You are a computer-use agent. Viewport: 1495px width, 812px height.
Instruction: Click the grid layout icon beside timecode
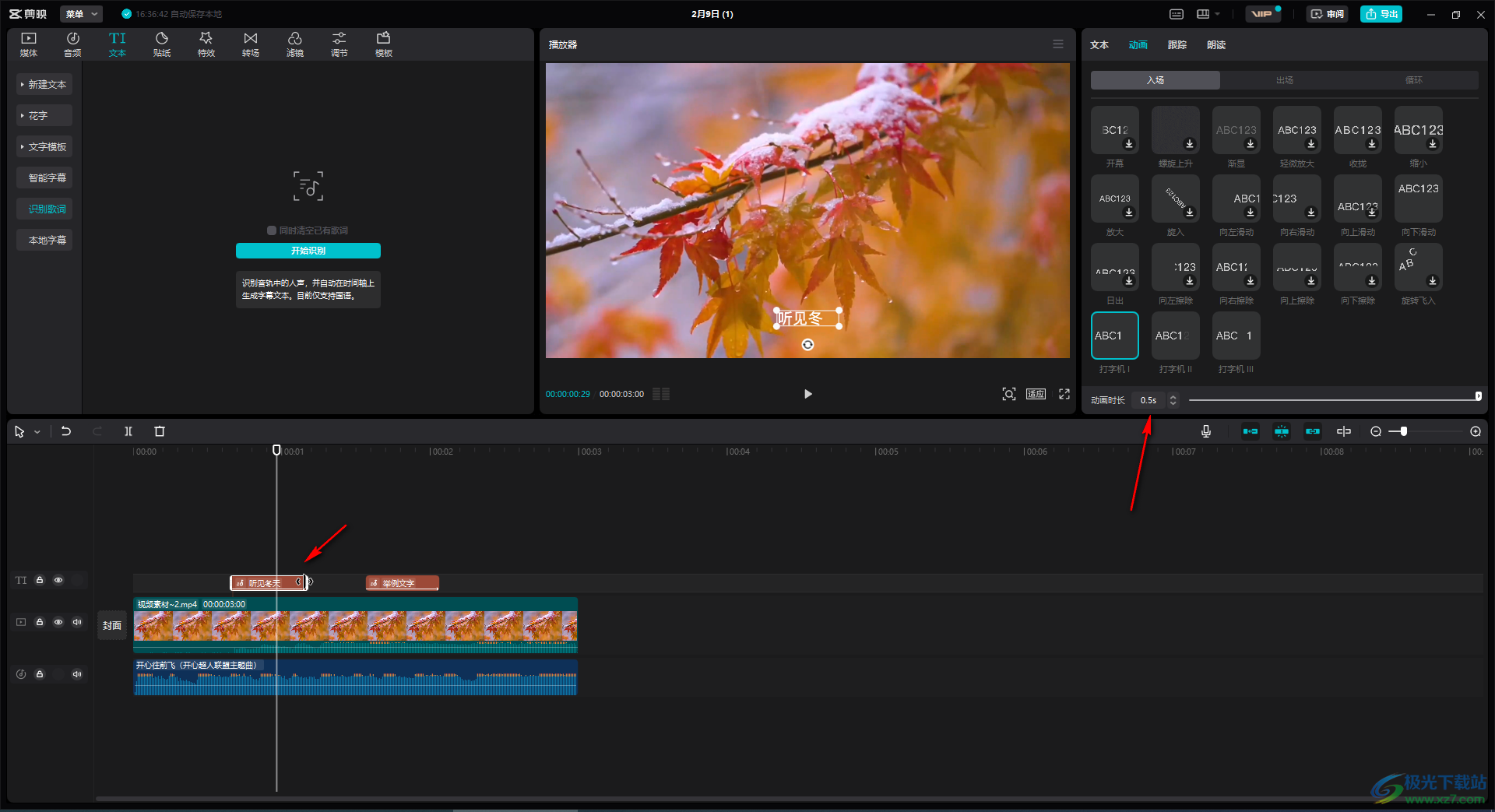(661, 394)
